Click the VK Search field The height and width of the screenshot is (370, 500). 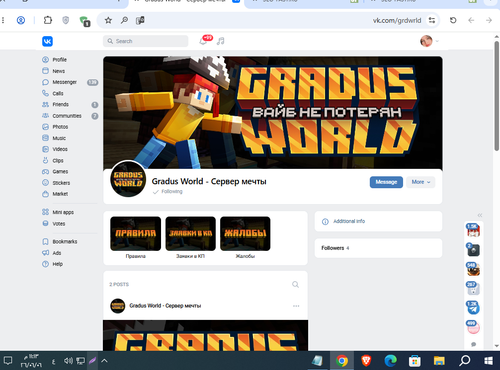(x=146, y=41)
